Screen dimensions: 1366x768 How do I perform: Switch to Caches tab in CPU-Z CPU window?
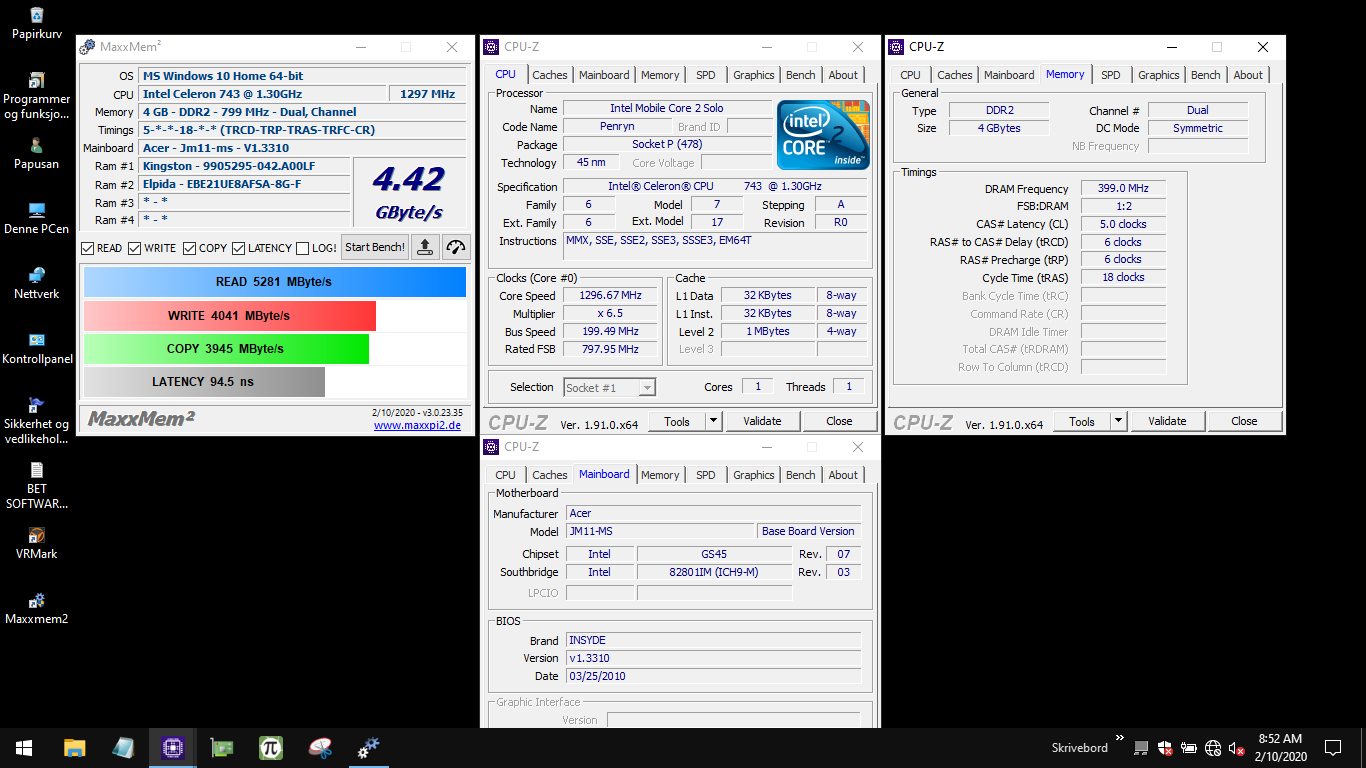tap(550, 75)
